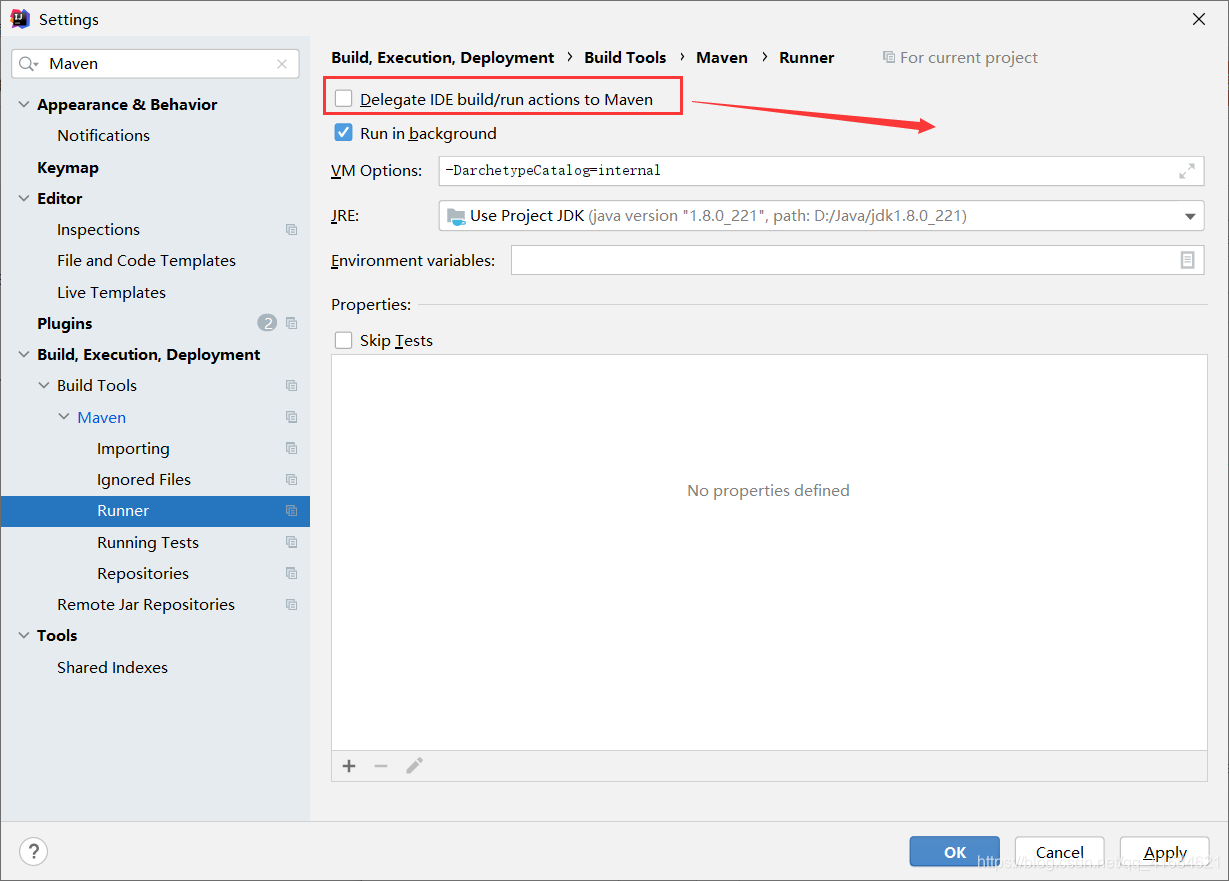This screenshot has width=1229, height=881.
Task: Open Live Templates page
Action: [x=111, y=292]
